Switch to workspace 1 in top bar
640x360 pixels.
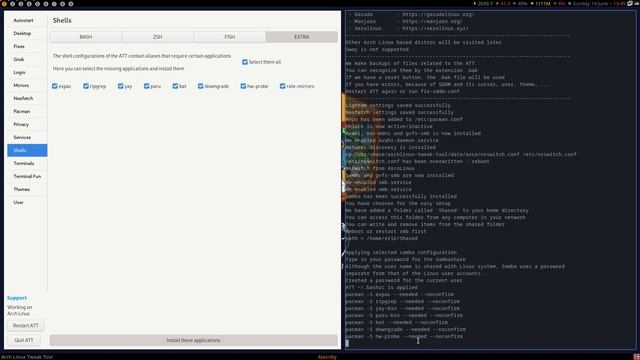click(x=4, y=4)
